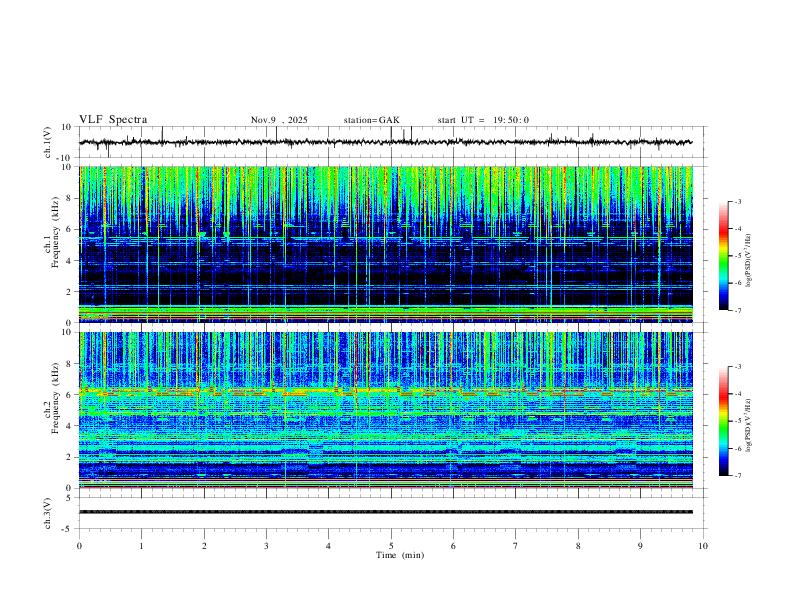Click the '4' kHz tick on ch.2 spectrogram
Image resolution: width=792 pixels, height=612 pixels.
point(69,426)
